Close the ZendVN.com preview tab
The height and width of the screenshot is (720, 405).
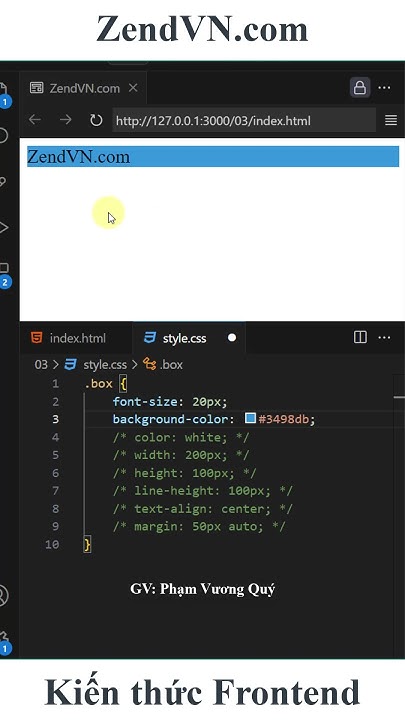coord(133,87)
